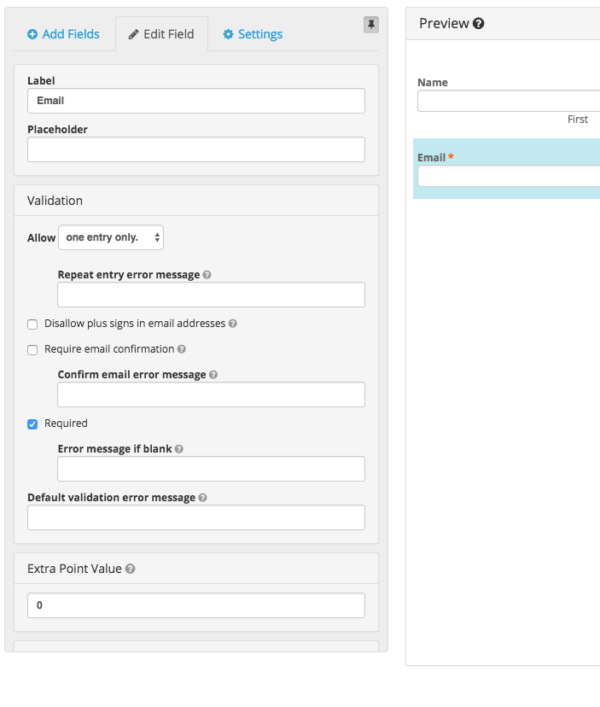The image size is (600, 707).
Task: Select the Edit Field tab
Action: click(161, 34)
